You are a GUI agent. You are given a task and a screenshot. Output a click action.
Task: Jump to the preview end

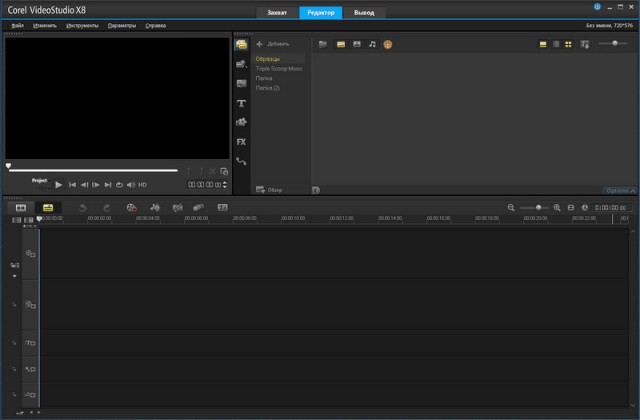click(x=108, y=185)
